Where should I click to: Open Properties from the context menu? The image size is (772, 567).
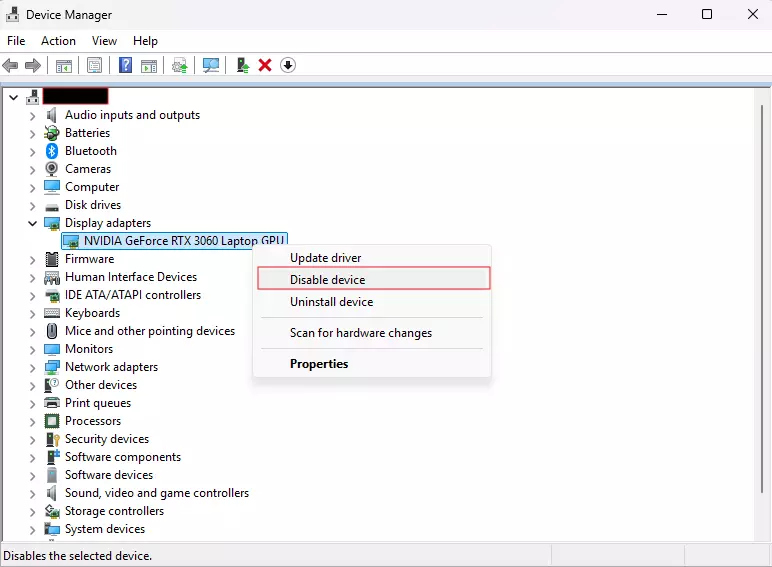coord(372,364)
